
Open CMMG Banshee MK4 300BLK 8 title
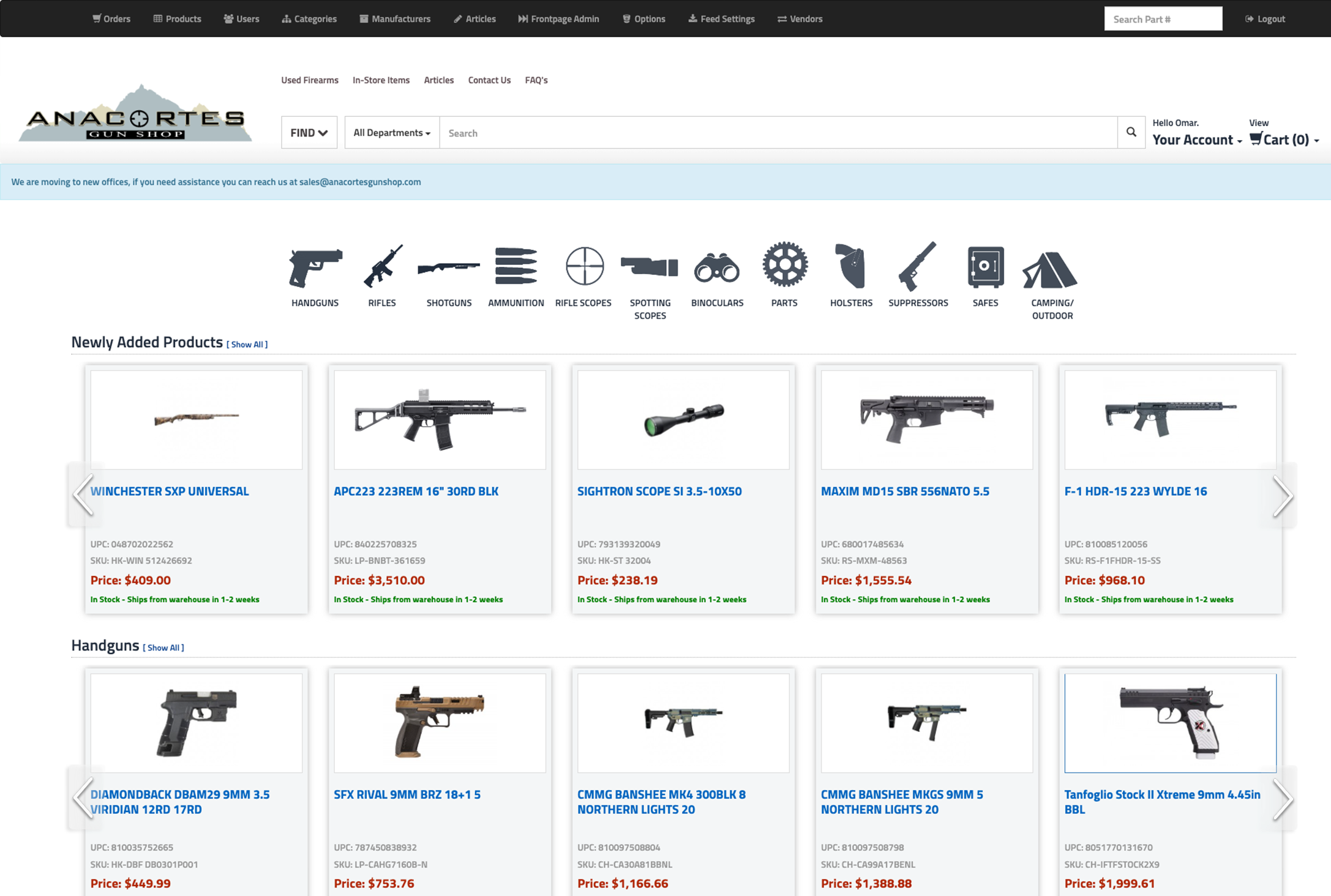(661, 802)
